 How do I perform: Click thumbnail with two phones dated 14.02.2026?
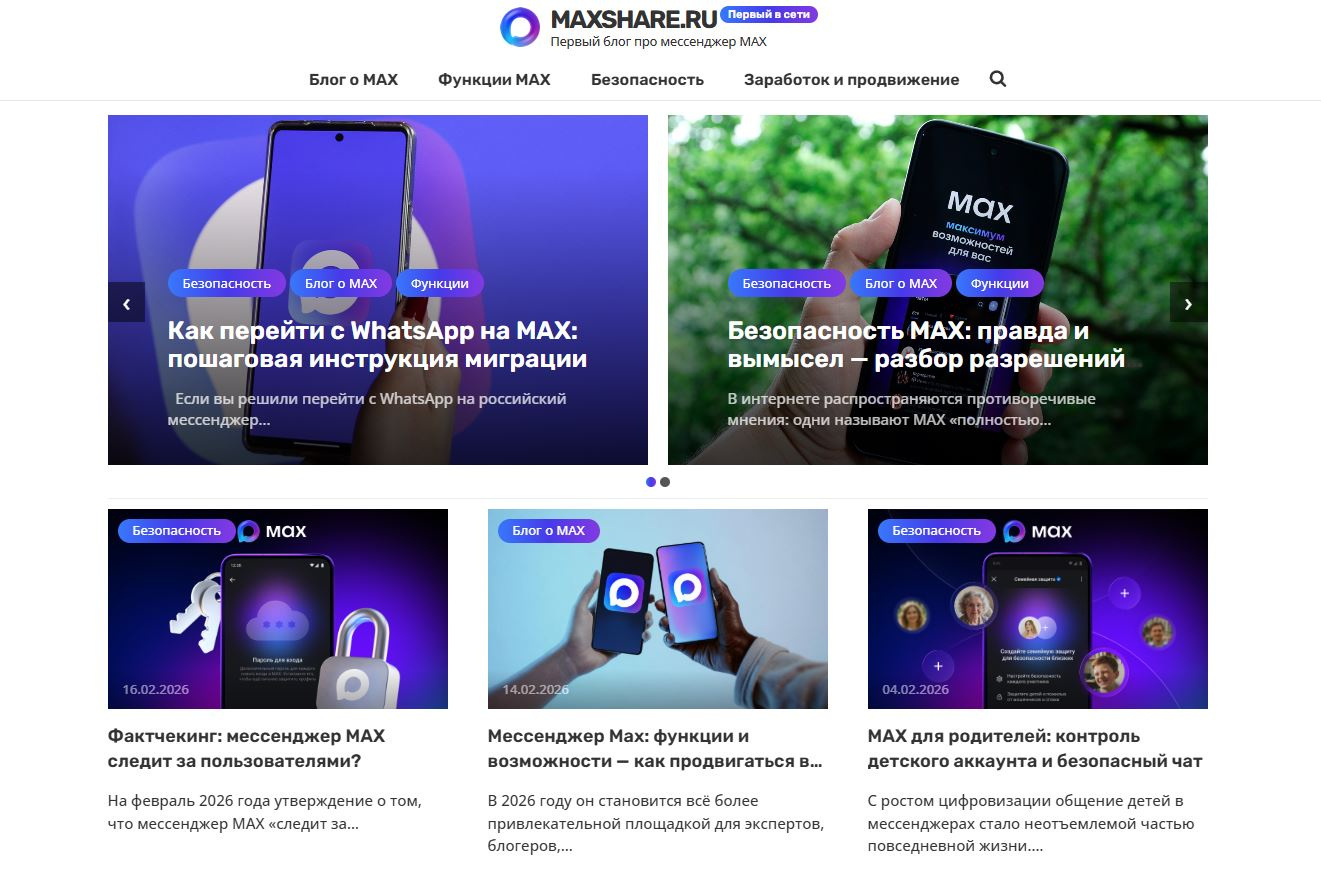[x=658, y=609]
